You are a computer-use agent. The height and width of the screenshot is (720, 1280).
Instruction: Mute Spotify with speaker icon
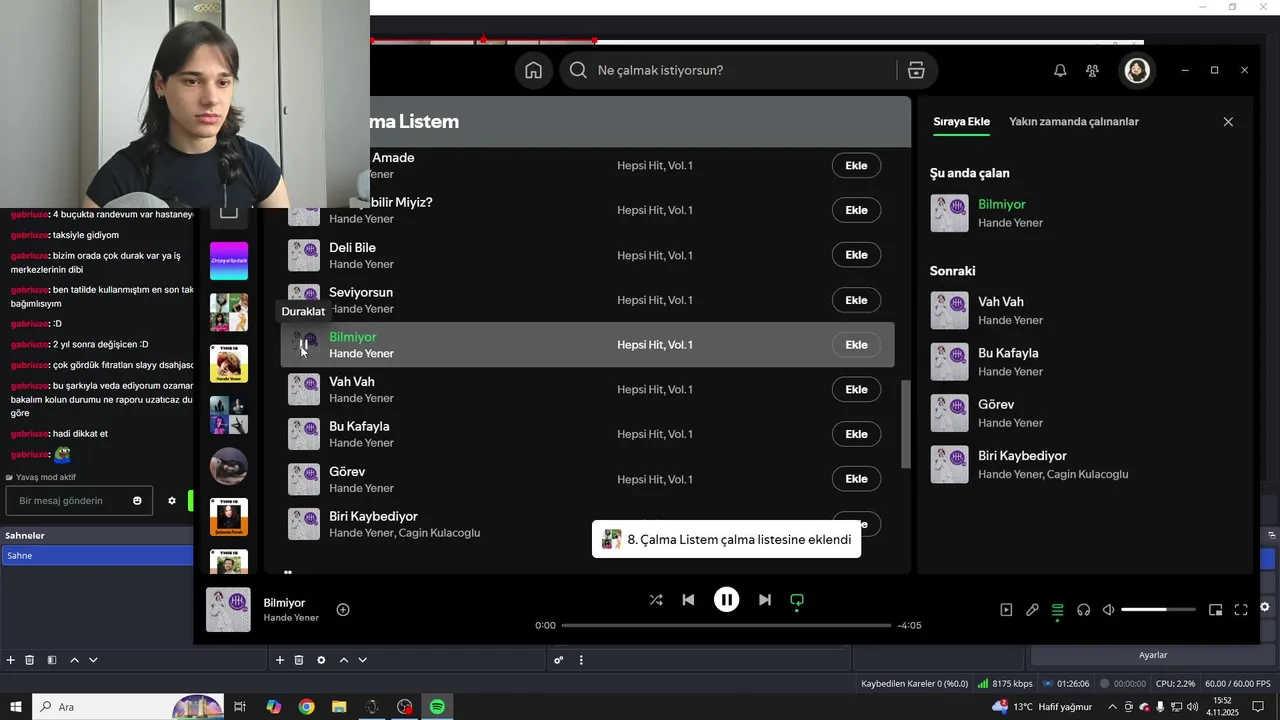click(x=1108, y=609)
